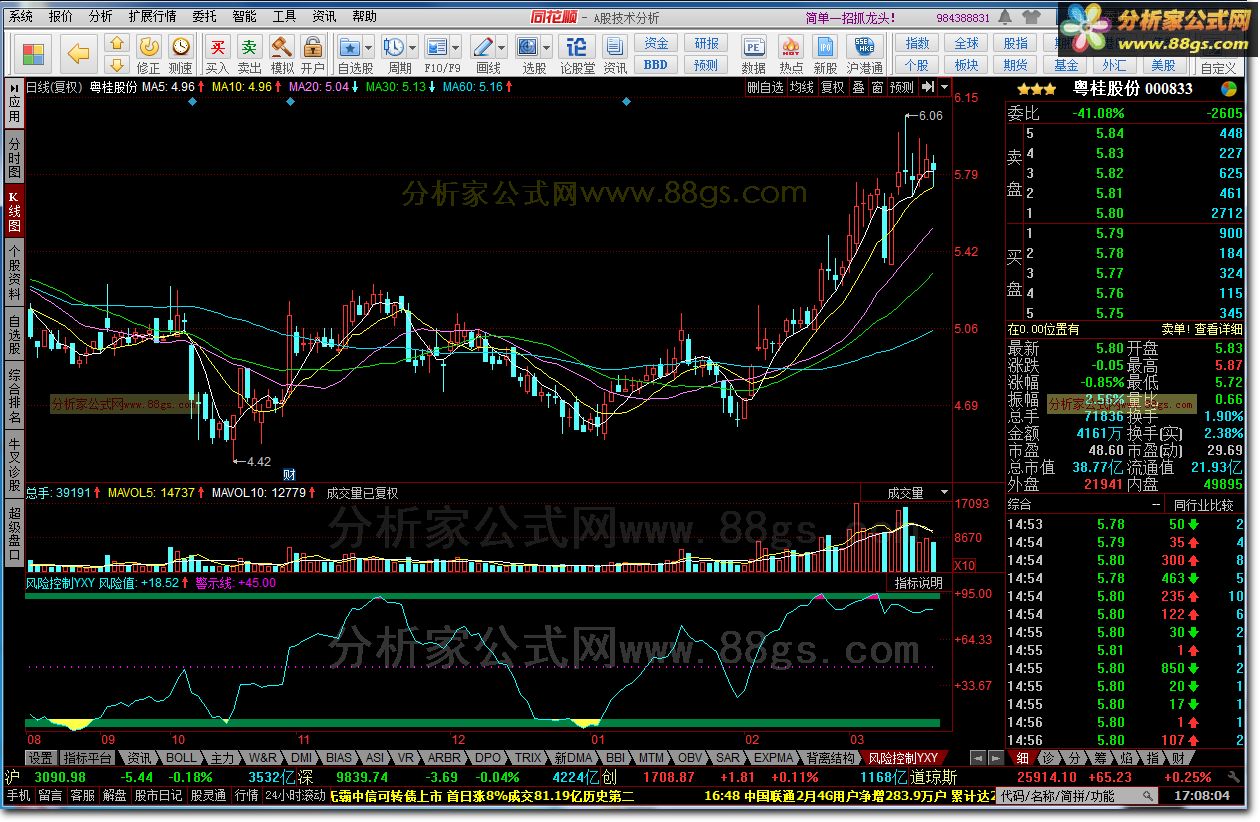The height and width of the screenshot is (822, 1260).
Task: Open the 分析 menu
Action: 100,16
